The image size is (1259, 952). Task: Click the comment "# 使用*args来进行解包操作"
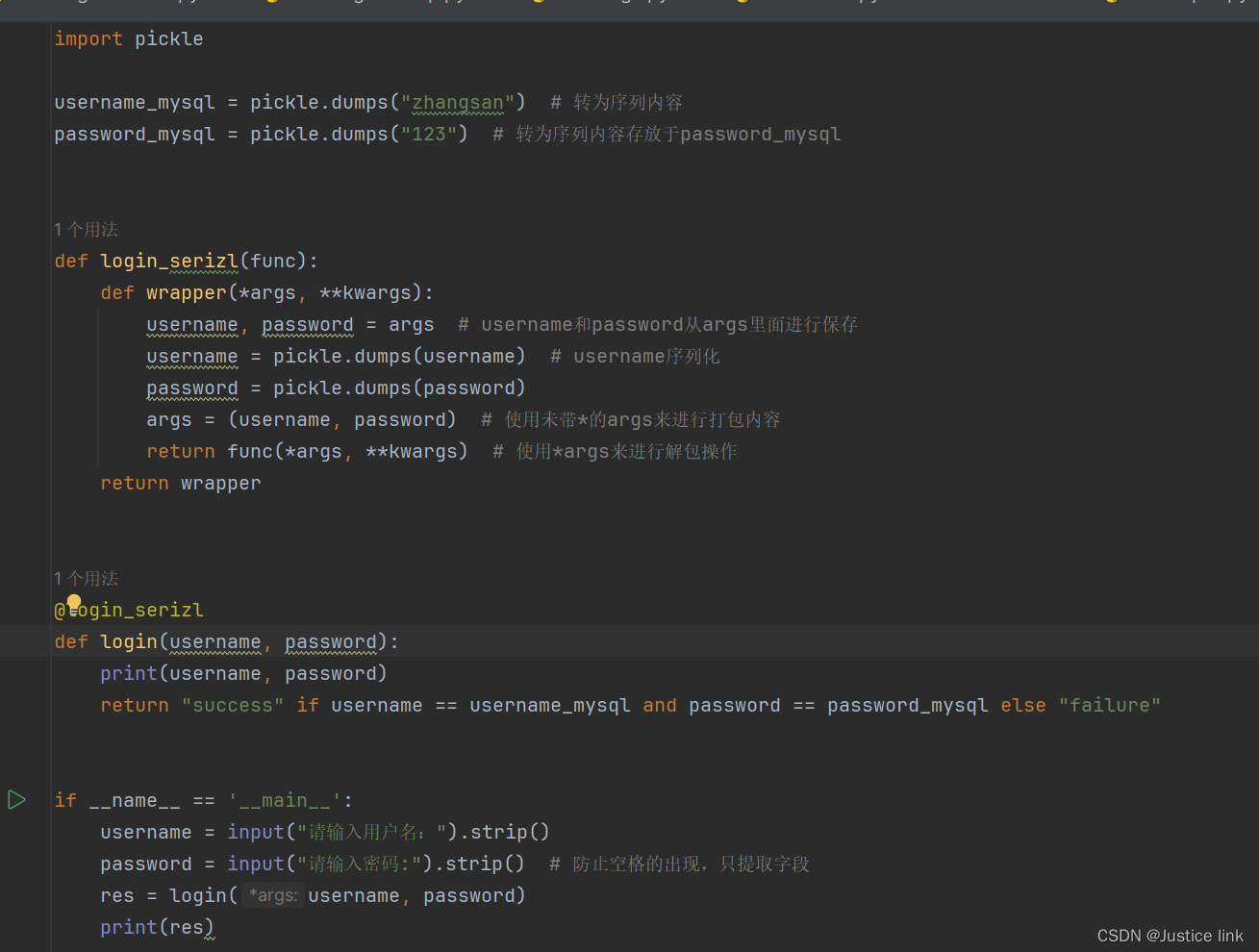[x=615, y=451]
